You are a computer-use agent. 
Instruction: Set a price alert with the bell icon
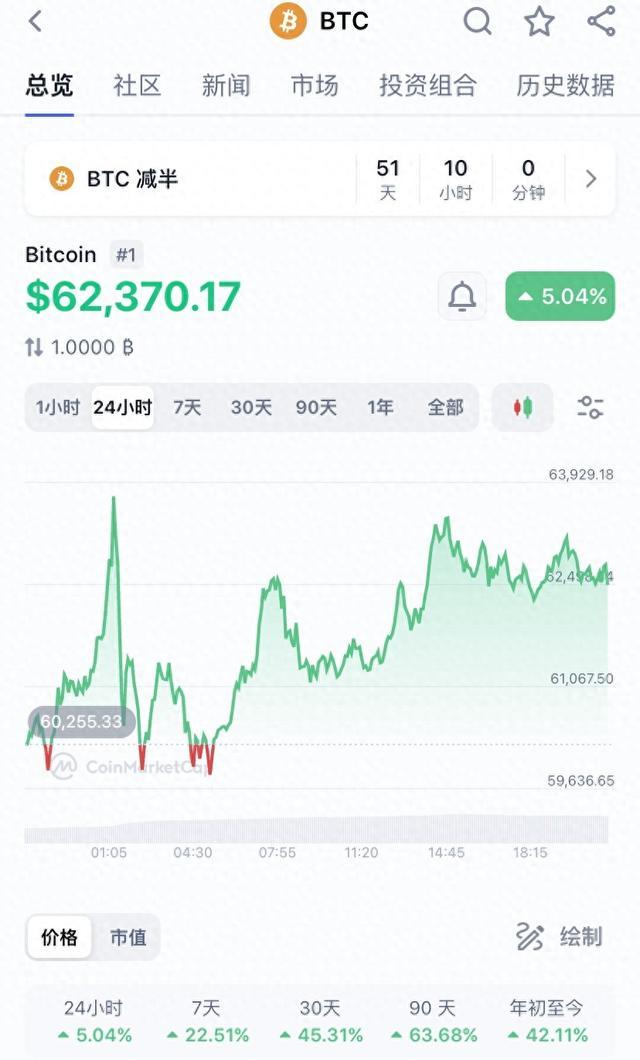[461, 296]
